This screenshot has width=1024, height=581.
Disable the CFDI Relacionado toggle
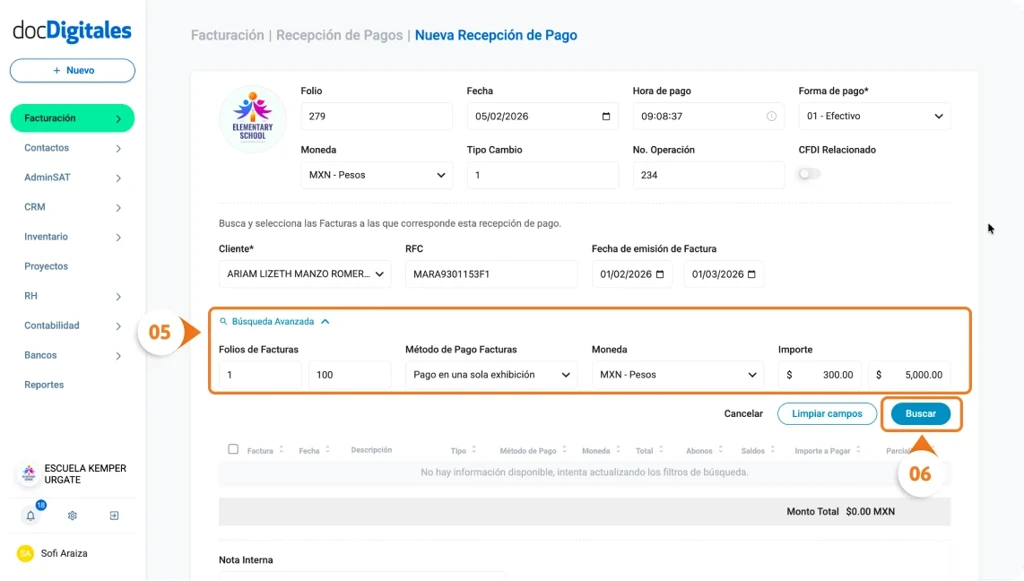807,173
